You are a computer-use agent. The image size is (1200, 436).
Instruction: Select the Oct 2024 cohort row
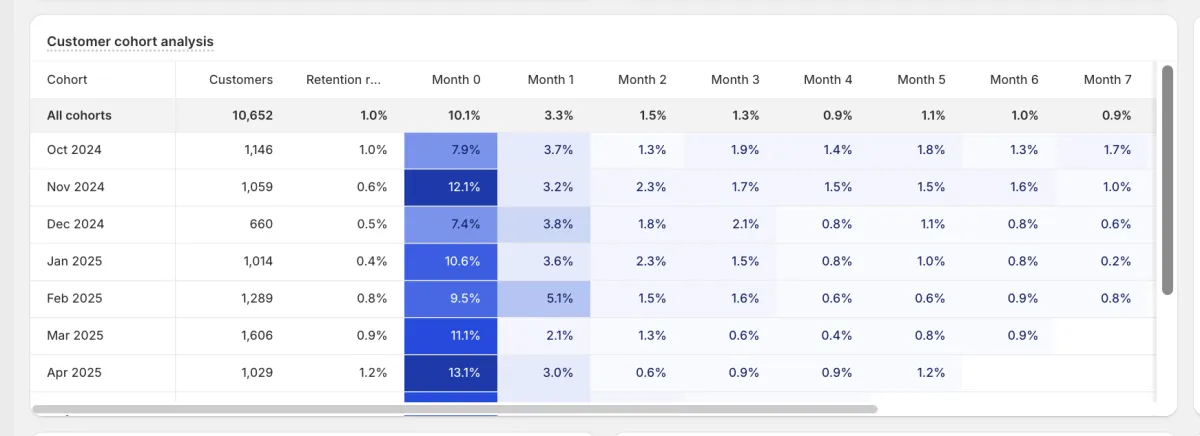74,150
